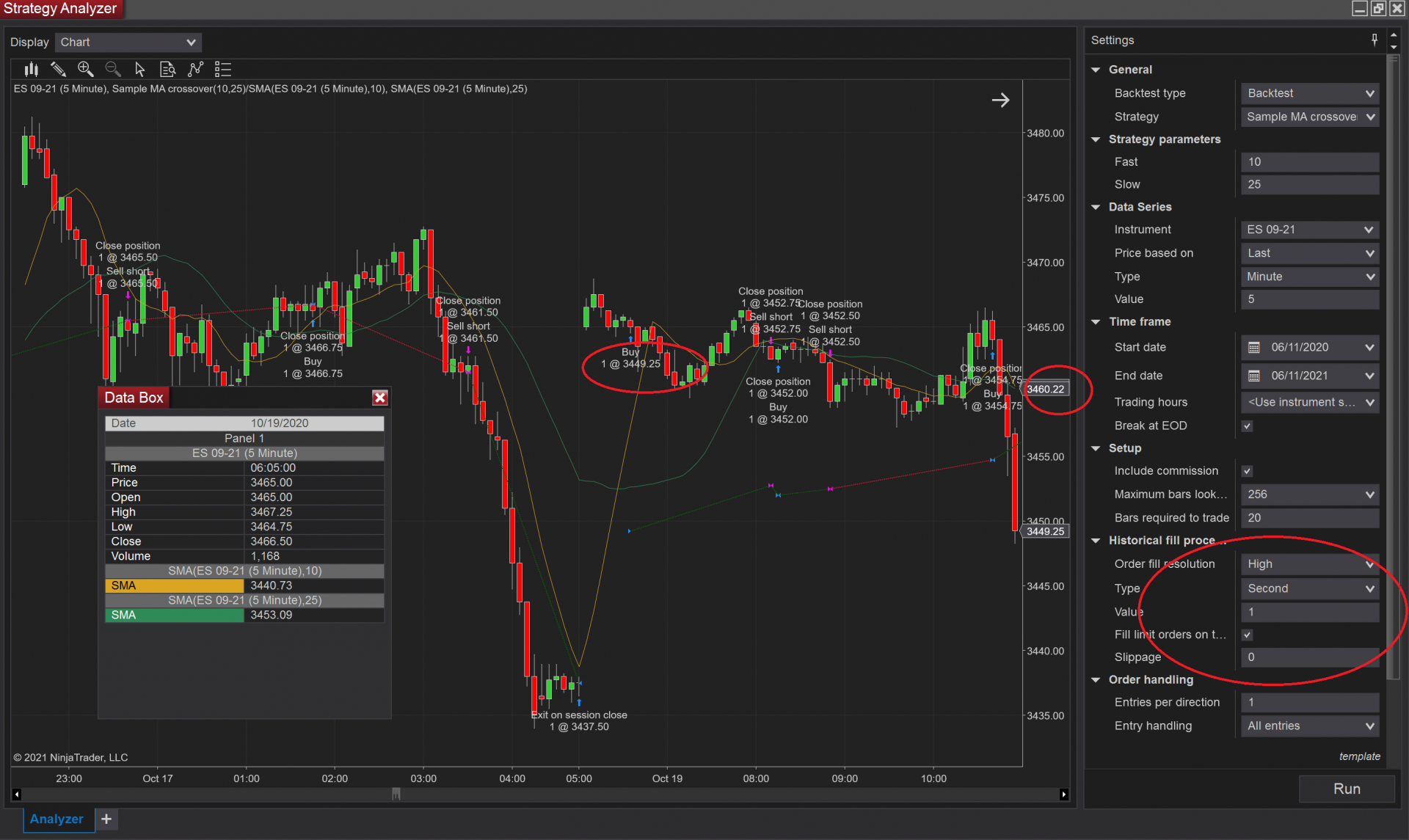Click the zoom in magnifier icon
Viewport: 1409px width, 840px height.
coord(85,70)
